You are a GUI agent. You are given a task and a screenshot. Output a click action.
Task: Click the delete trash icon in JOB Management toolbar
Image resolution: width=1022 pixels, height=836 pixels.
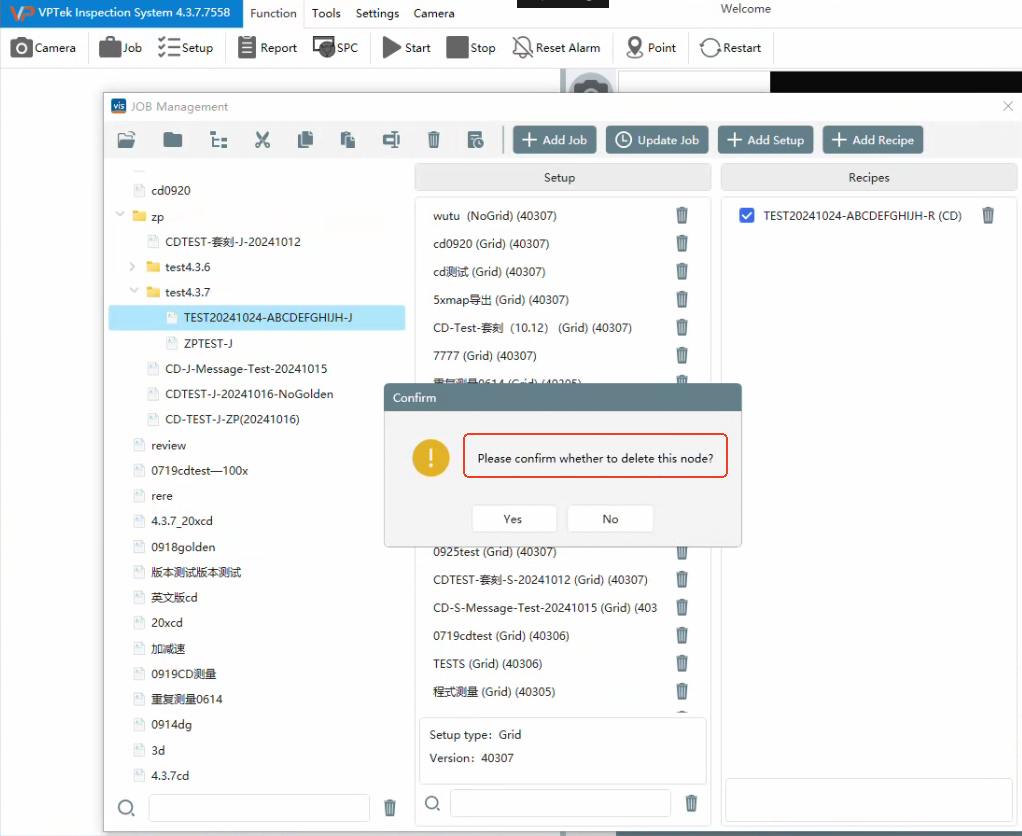tap(433, 139)
